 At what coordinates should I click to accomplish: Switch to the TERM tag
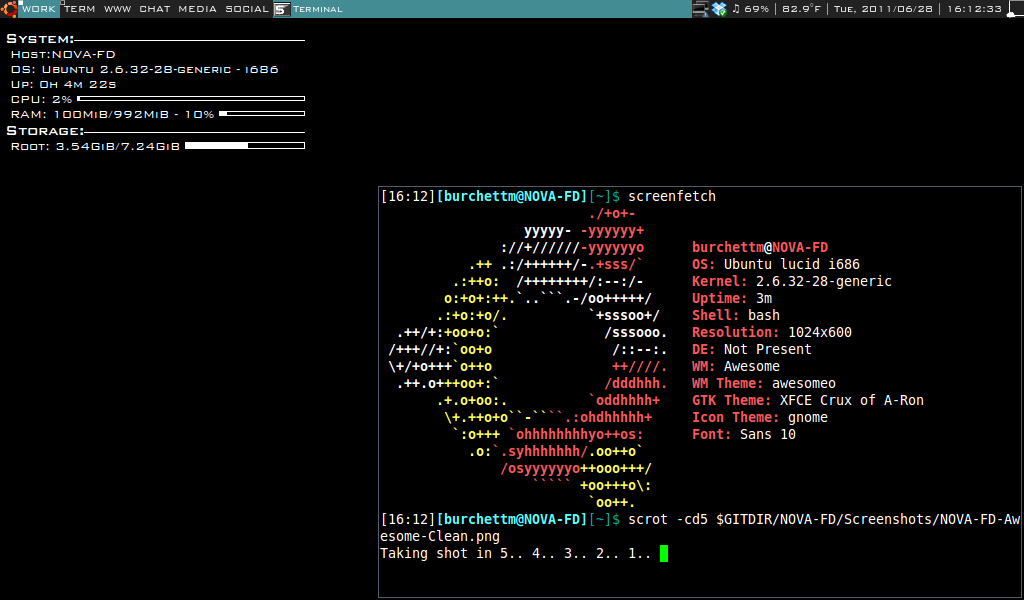point(80,9)
